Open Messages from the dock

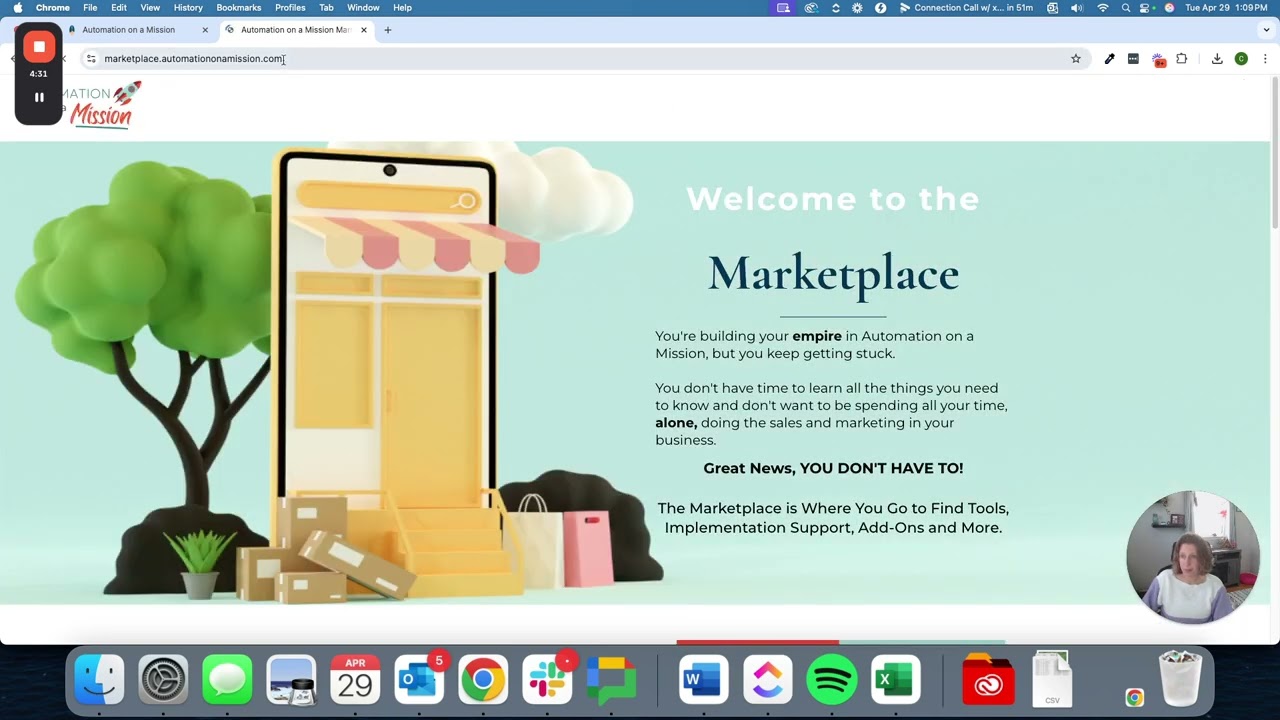pyautogui.click(x=227, y=680)
